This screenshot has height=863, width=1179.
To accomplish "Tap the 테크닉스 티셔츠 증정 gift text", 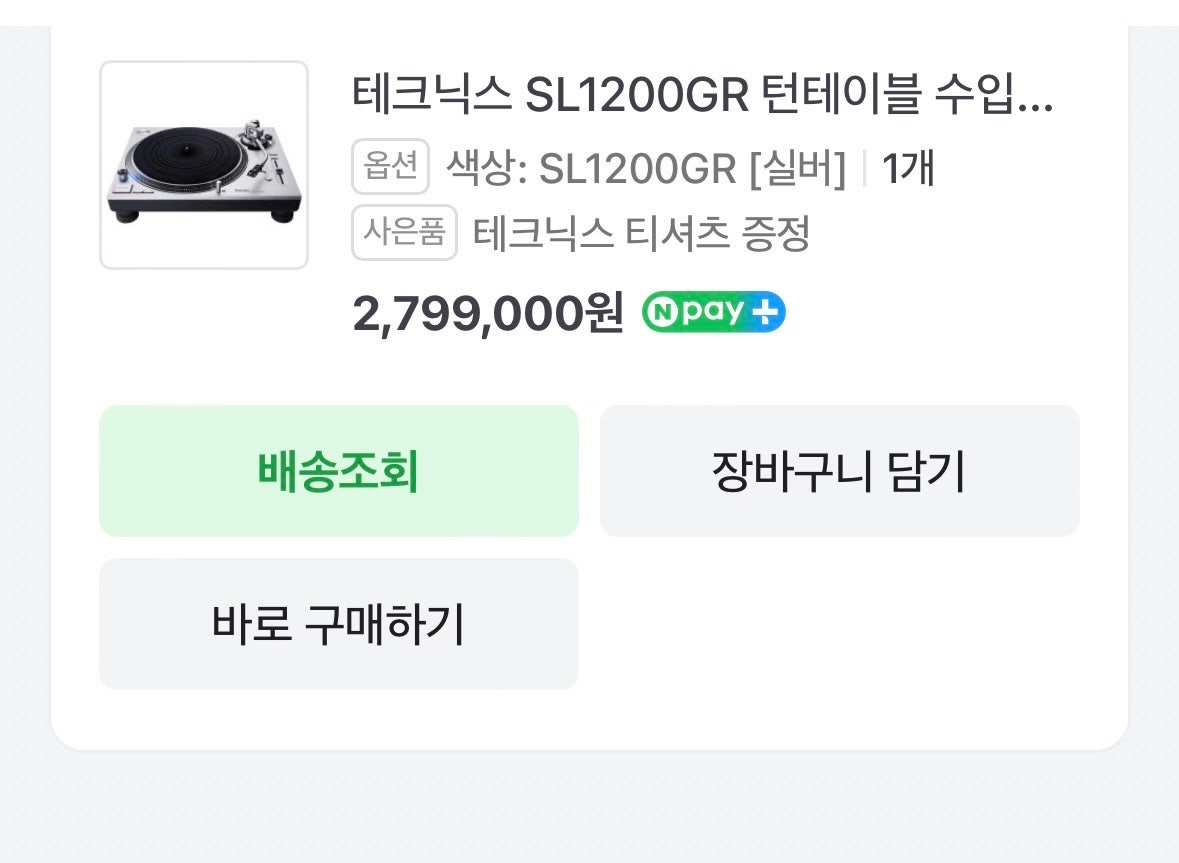I will (x=641, y=235).
